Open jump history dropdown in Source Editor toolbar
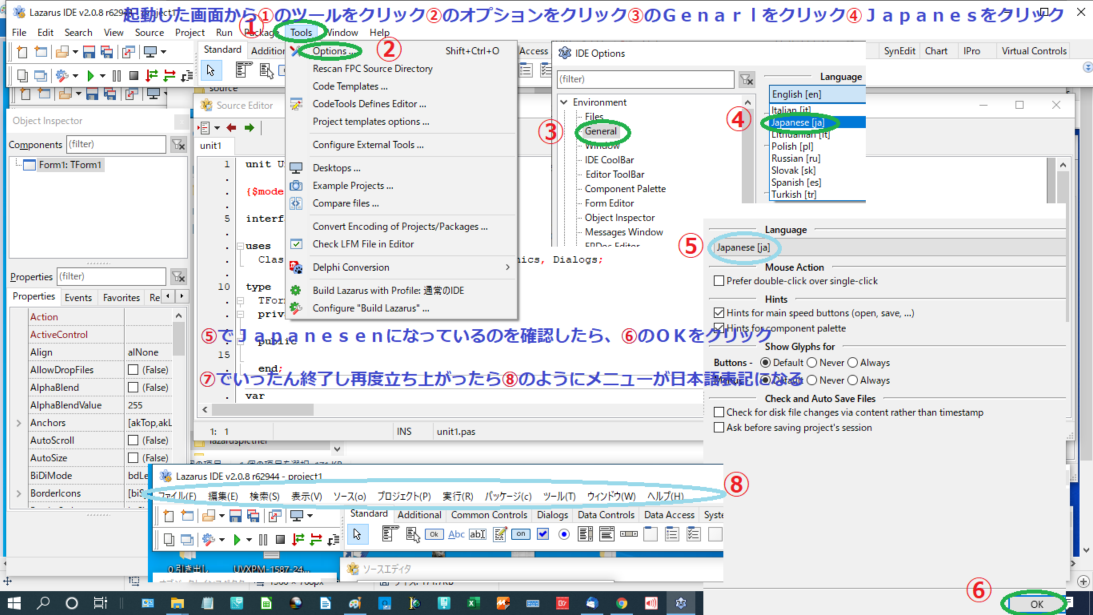 point(217,128)
